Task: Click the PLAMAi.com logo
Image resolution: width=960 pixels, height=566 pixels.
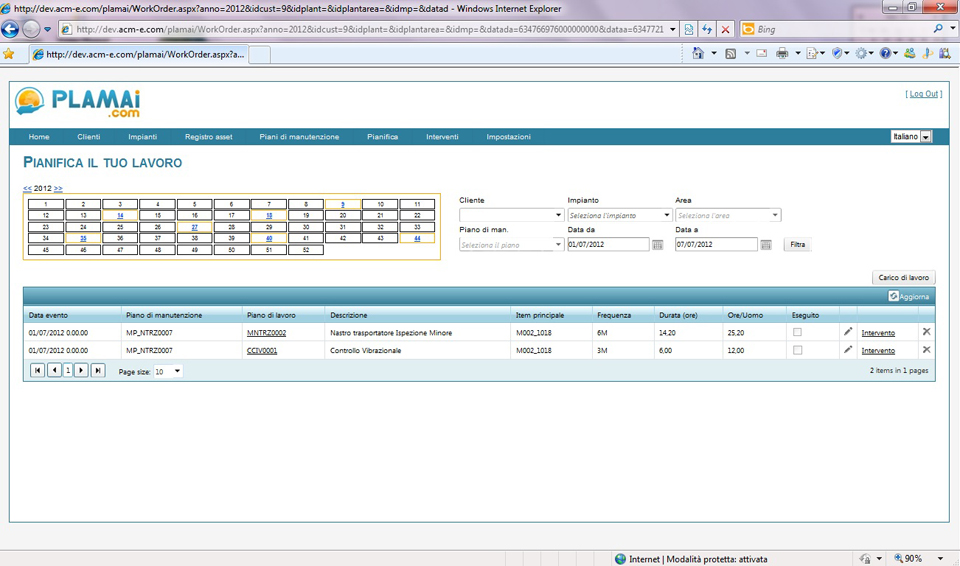Action: click(78, 102)
